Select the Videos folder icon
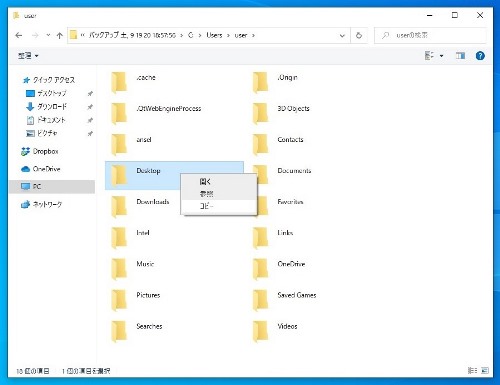This screenshot has height=385, width=500. 260,331
